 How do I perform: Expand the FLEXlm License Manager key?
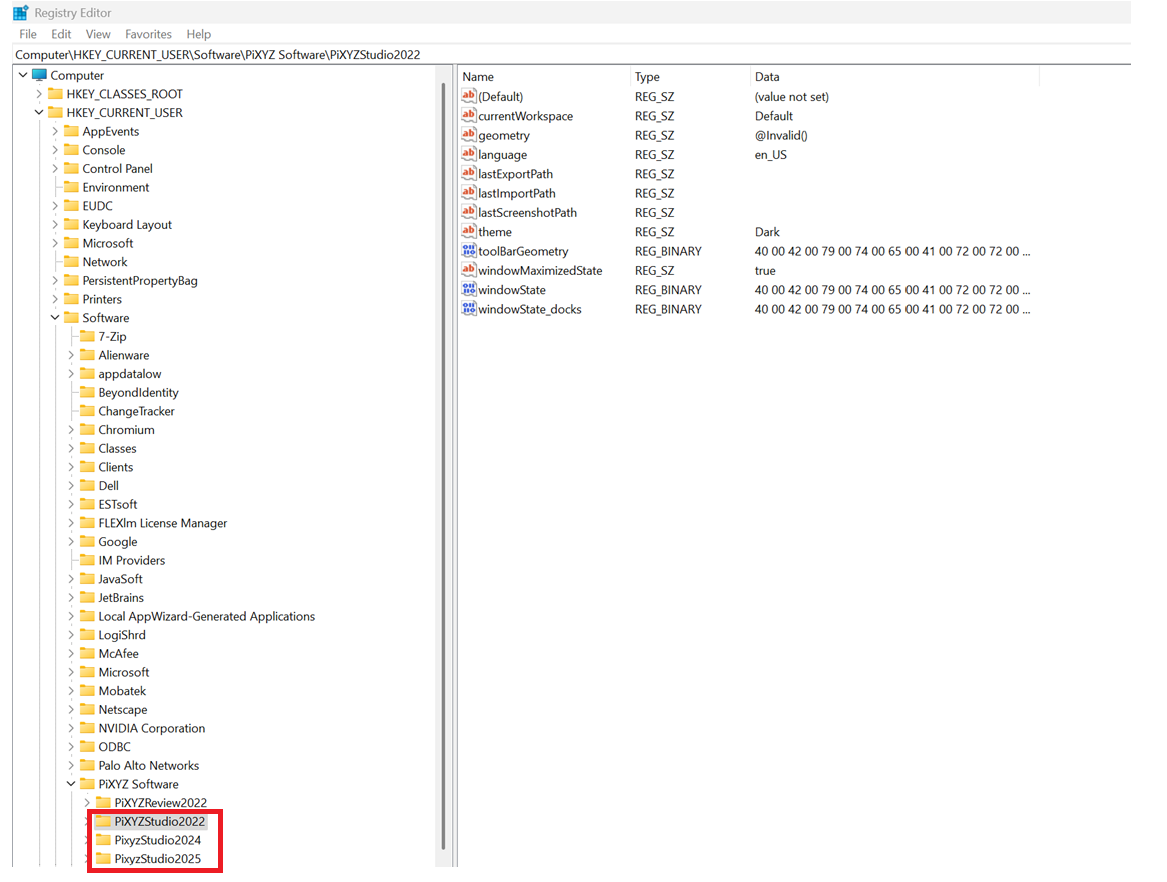[x=71, y=523]
